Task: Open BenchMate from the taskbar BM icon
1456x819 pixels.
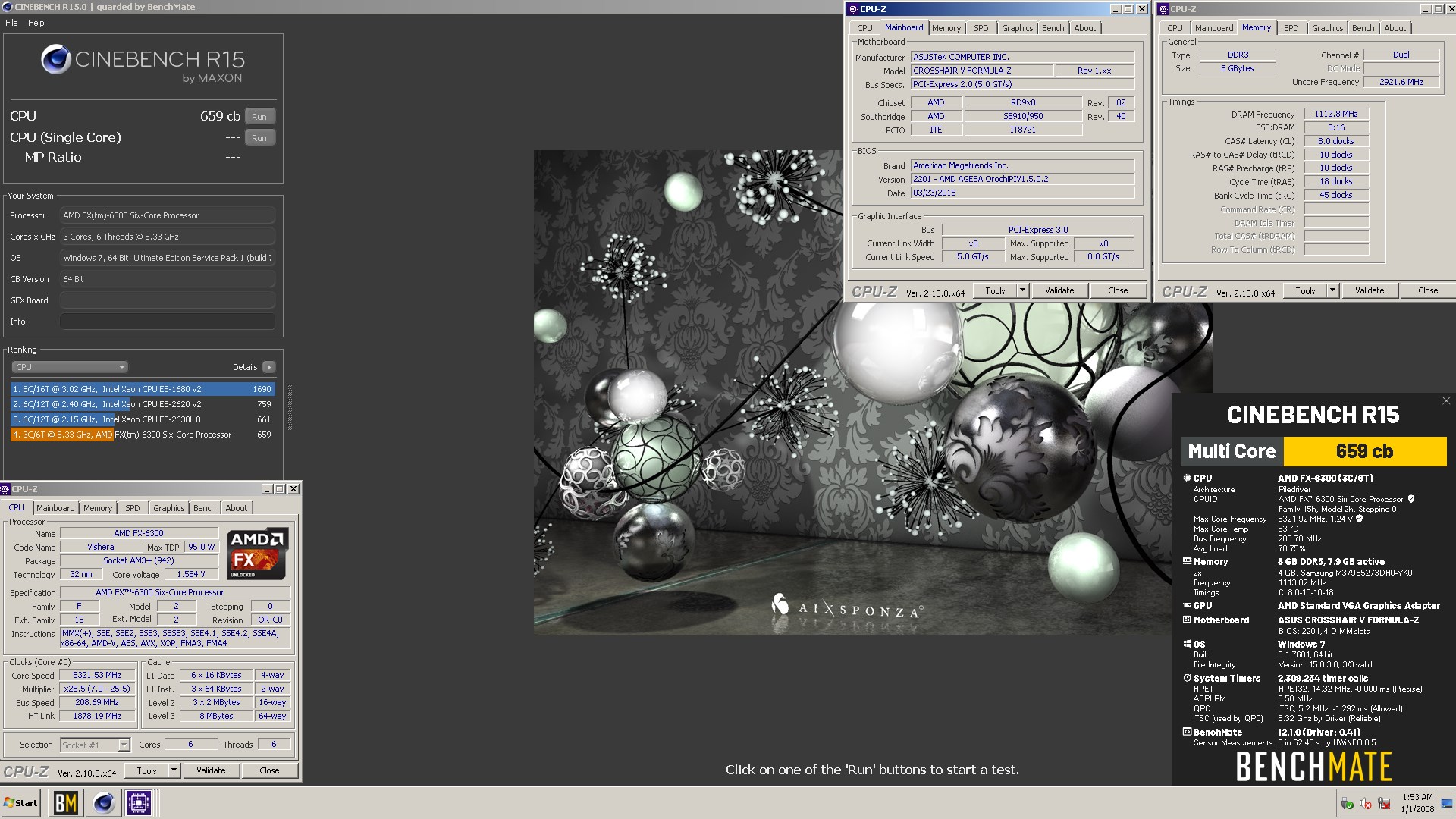Action: pyautogui.click(x=66, y=803)
